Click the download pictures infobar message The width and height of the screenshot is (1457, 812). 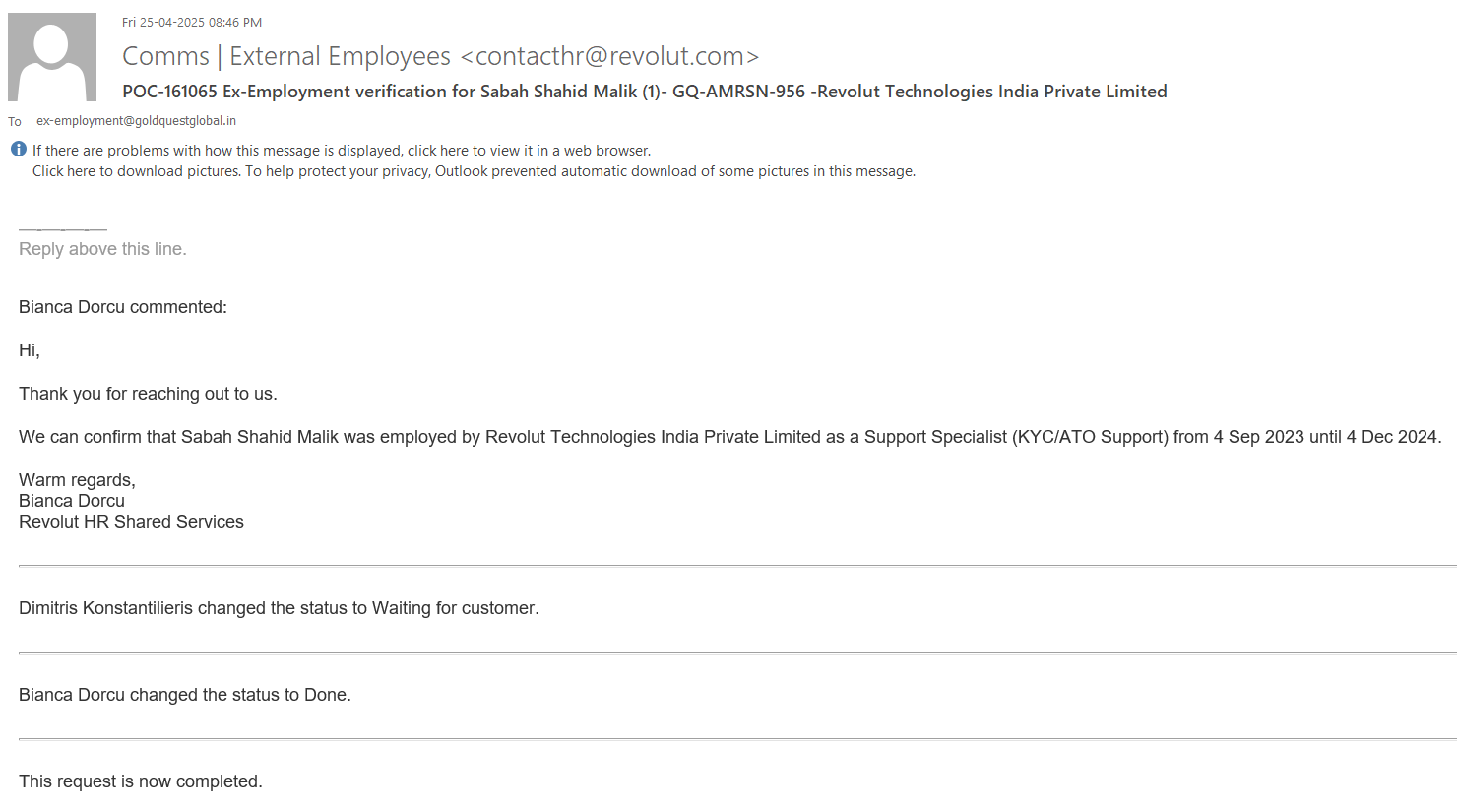pyautogui.click(x=474, y=171)
